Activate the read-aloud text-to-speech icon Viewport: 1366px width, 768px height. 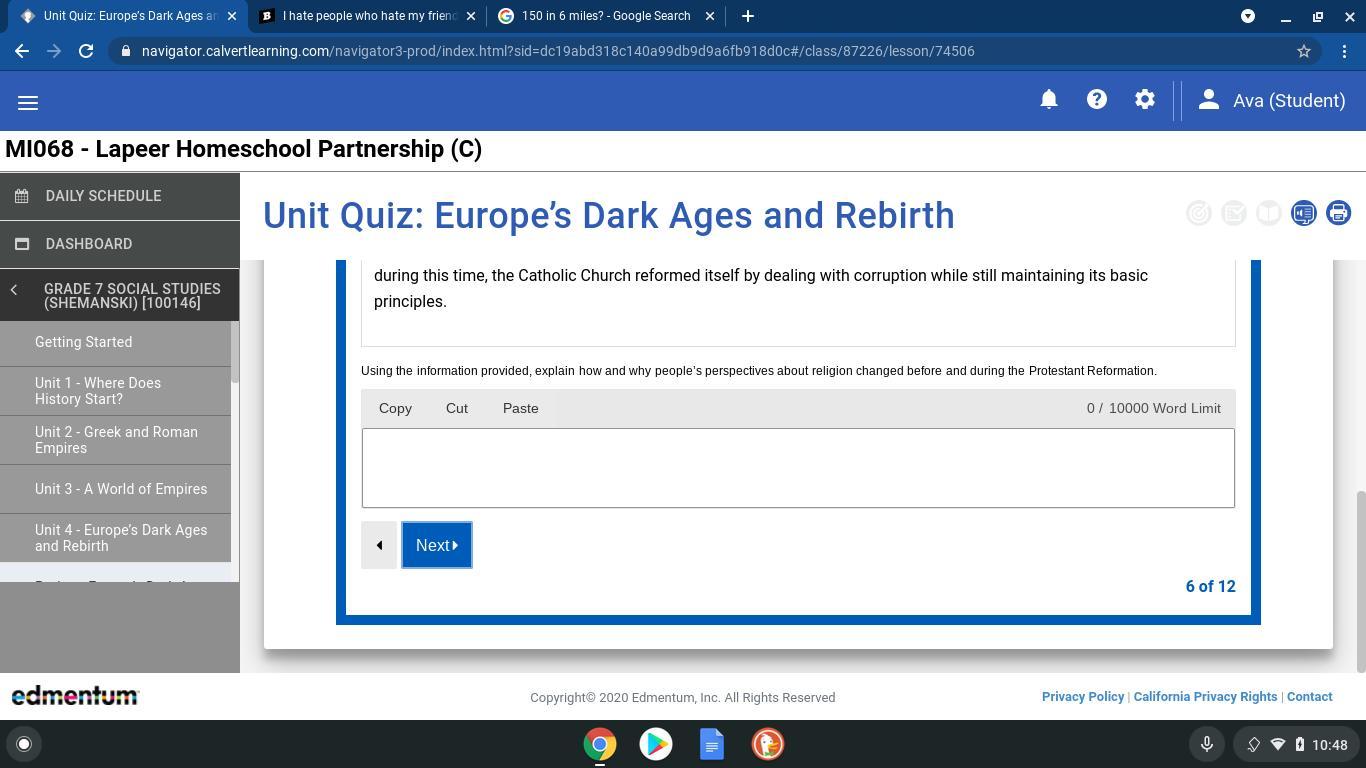click(x=1303, y=213)
